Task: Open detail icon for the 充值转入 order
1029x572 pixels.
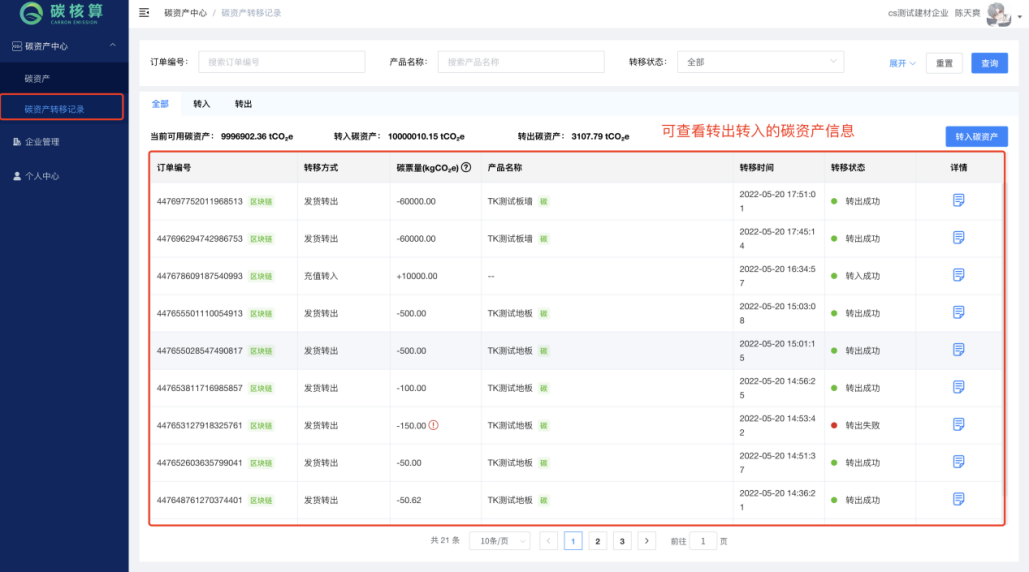Action: 958,275
